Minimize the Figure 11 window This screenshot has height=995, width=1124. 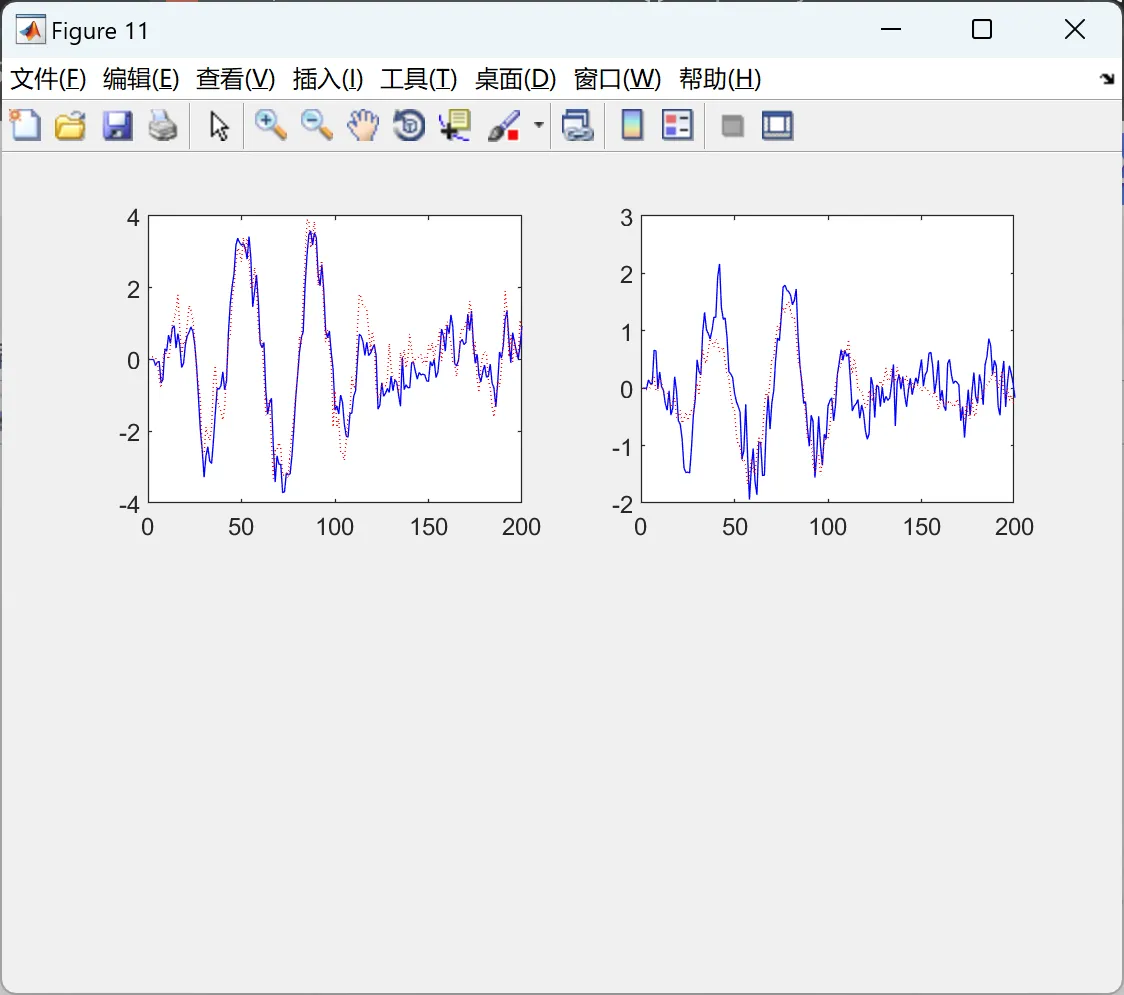pos(890,29)
